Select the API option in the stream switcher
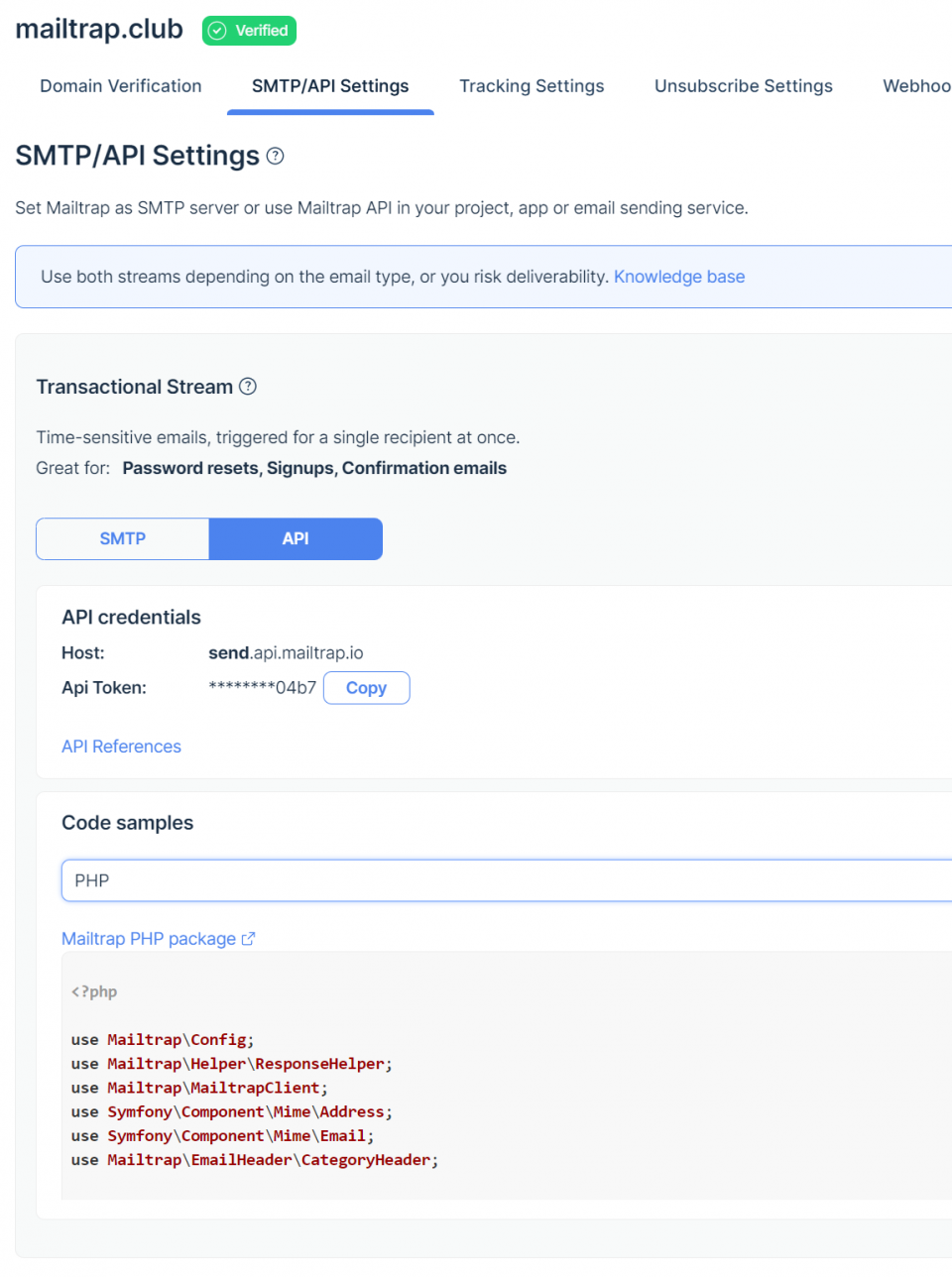The image size is (952, 1277). tap(295, 538)
